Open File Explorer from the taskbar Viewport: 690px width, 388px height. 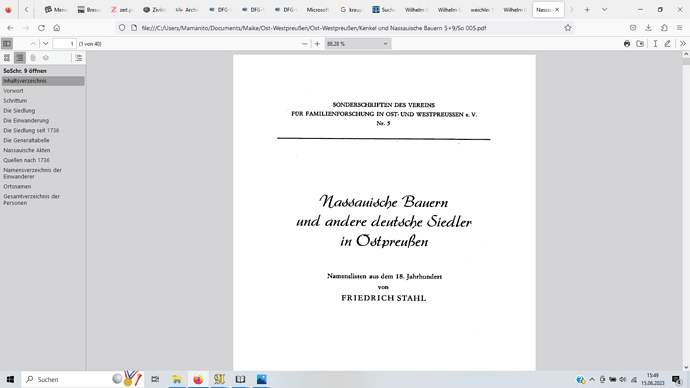point(177,379)
